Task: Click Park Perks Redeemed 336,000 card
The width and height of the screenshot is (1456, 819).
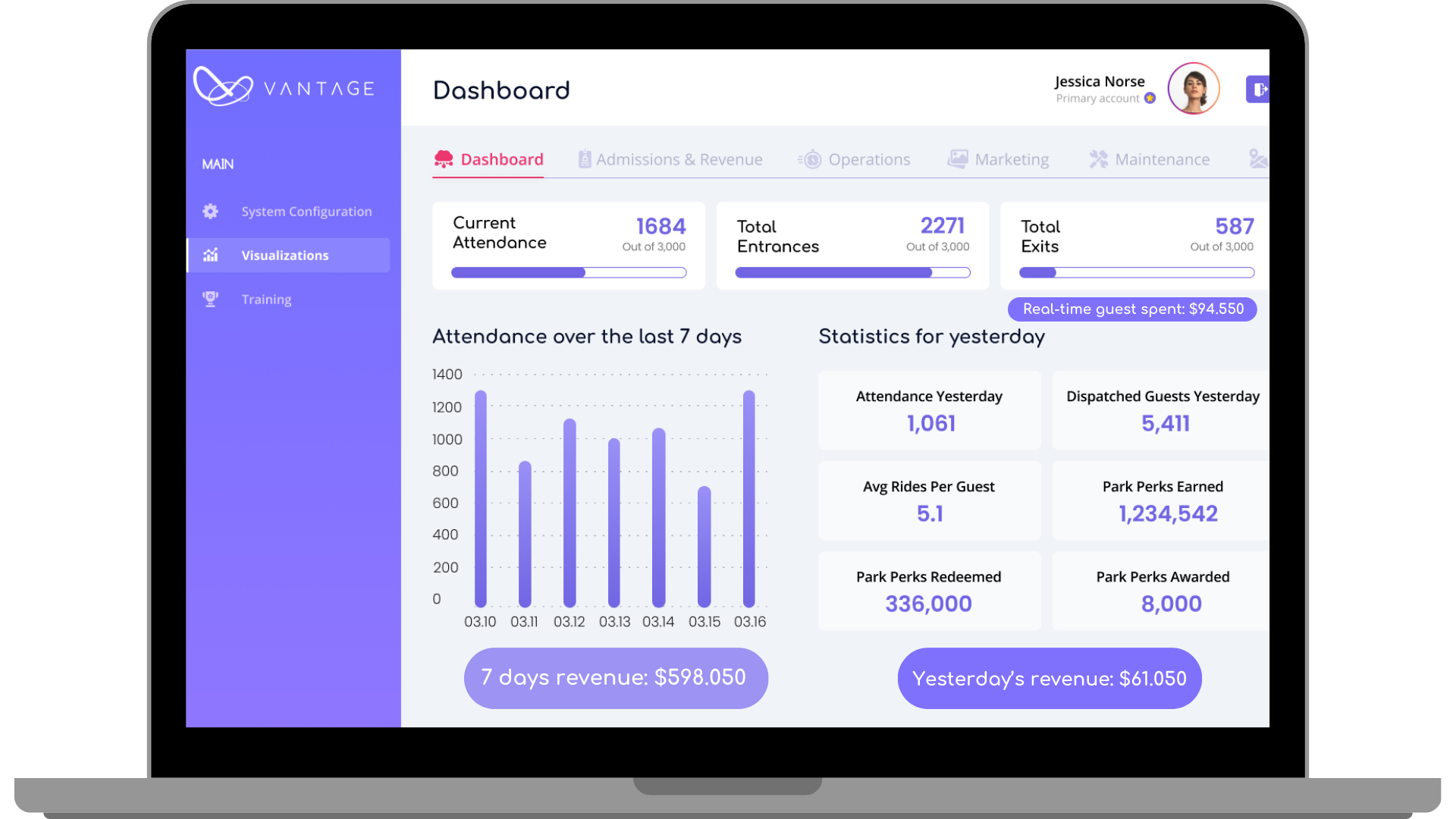Action: tap(930, 591)
